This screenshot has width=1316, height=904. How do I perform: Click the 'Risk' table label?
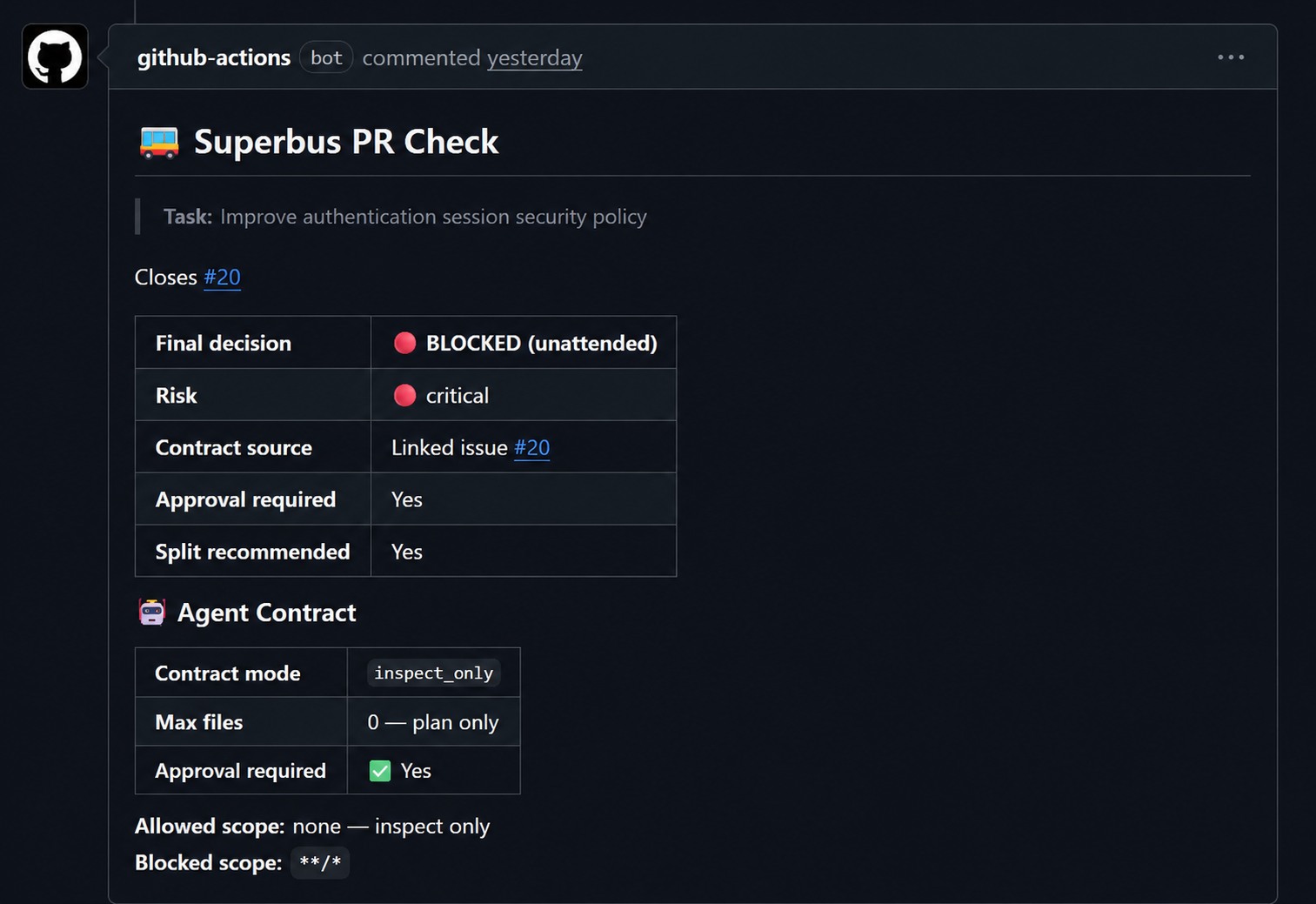coord(177,395)
